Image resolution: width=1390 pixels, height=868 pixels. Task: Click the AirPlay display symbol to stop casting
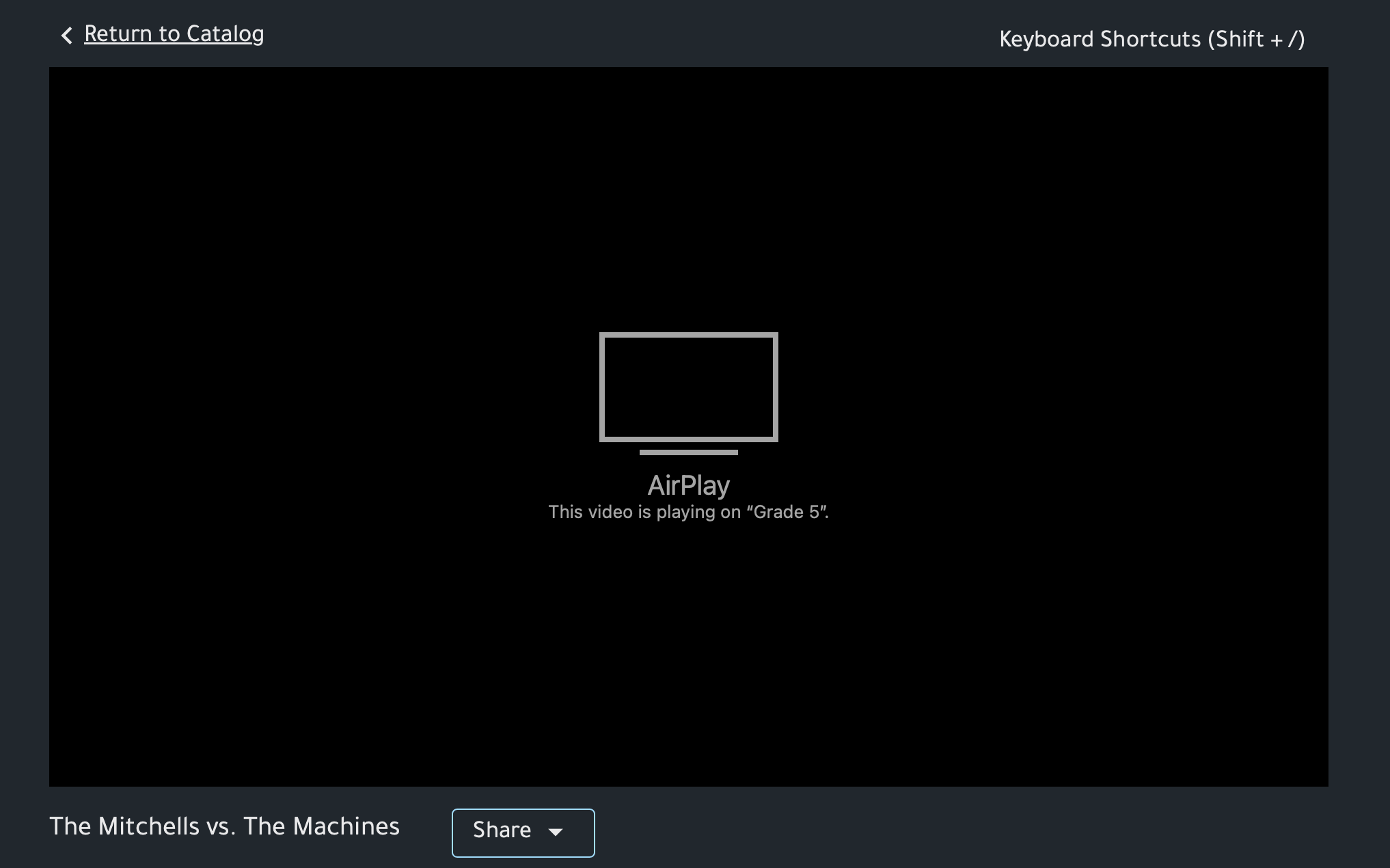coord(688,388)
